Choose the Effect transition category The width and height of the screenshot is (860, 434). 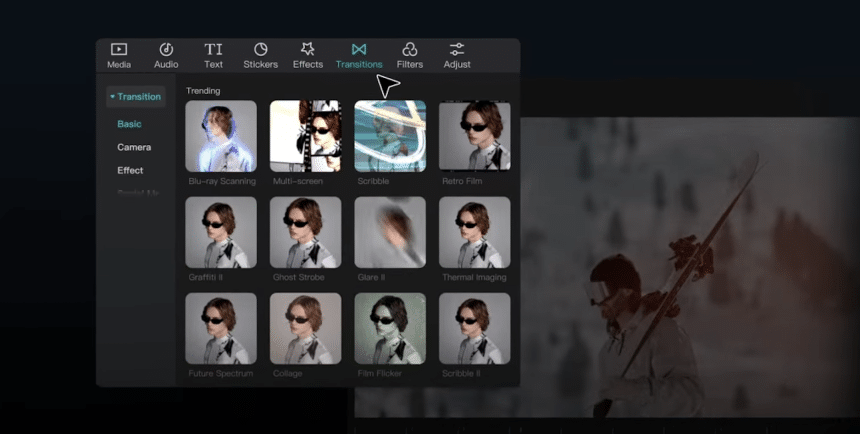[130, 170]
